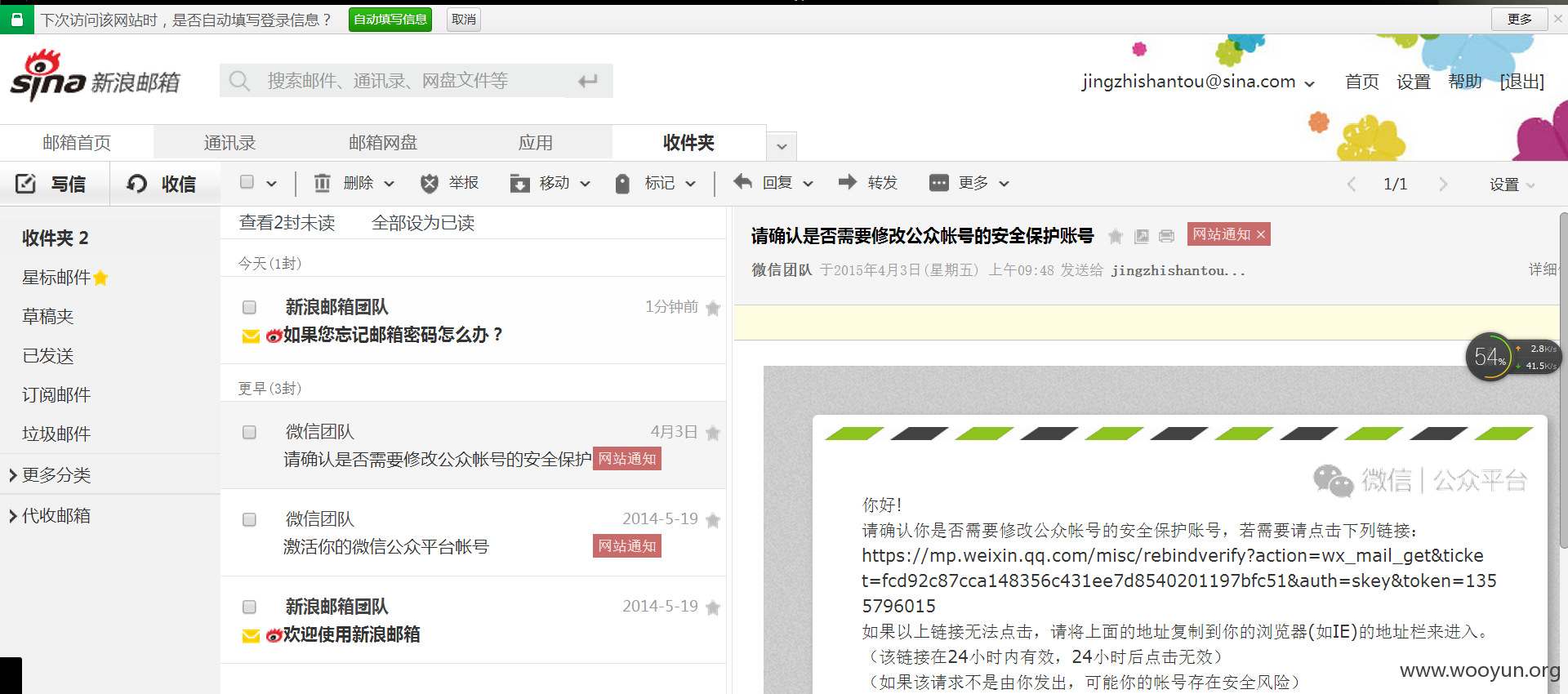The width and height of the screenshot is (1568, 694).
Task: Open the account email dropdown
Action: tap(1310, 83)
